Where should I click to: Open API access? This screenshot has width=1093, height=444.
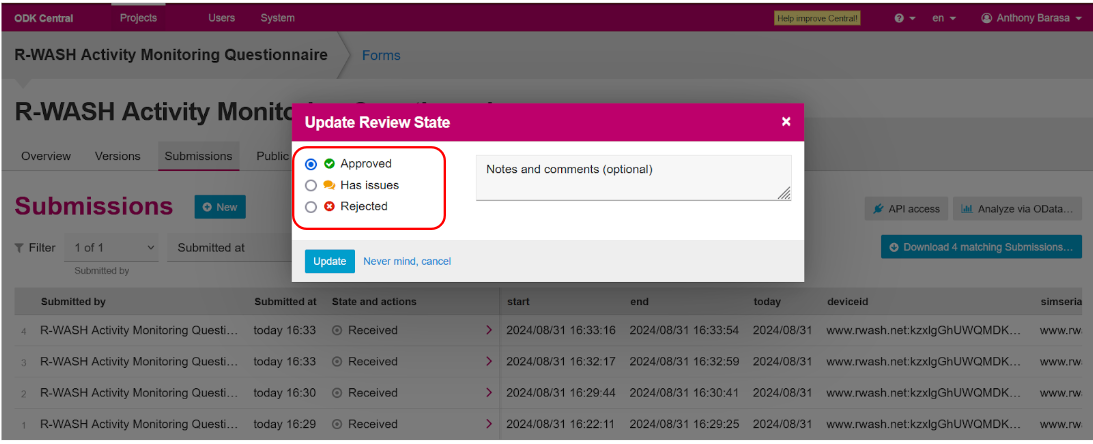906,209
